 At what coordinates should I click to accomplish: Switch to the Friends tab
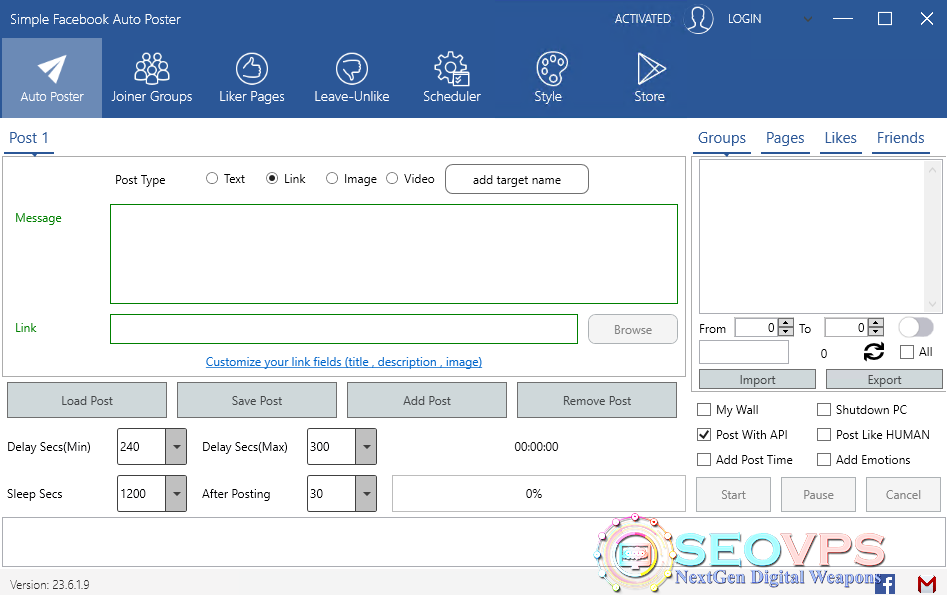pos(900,138)
